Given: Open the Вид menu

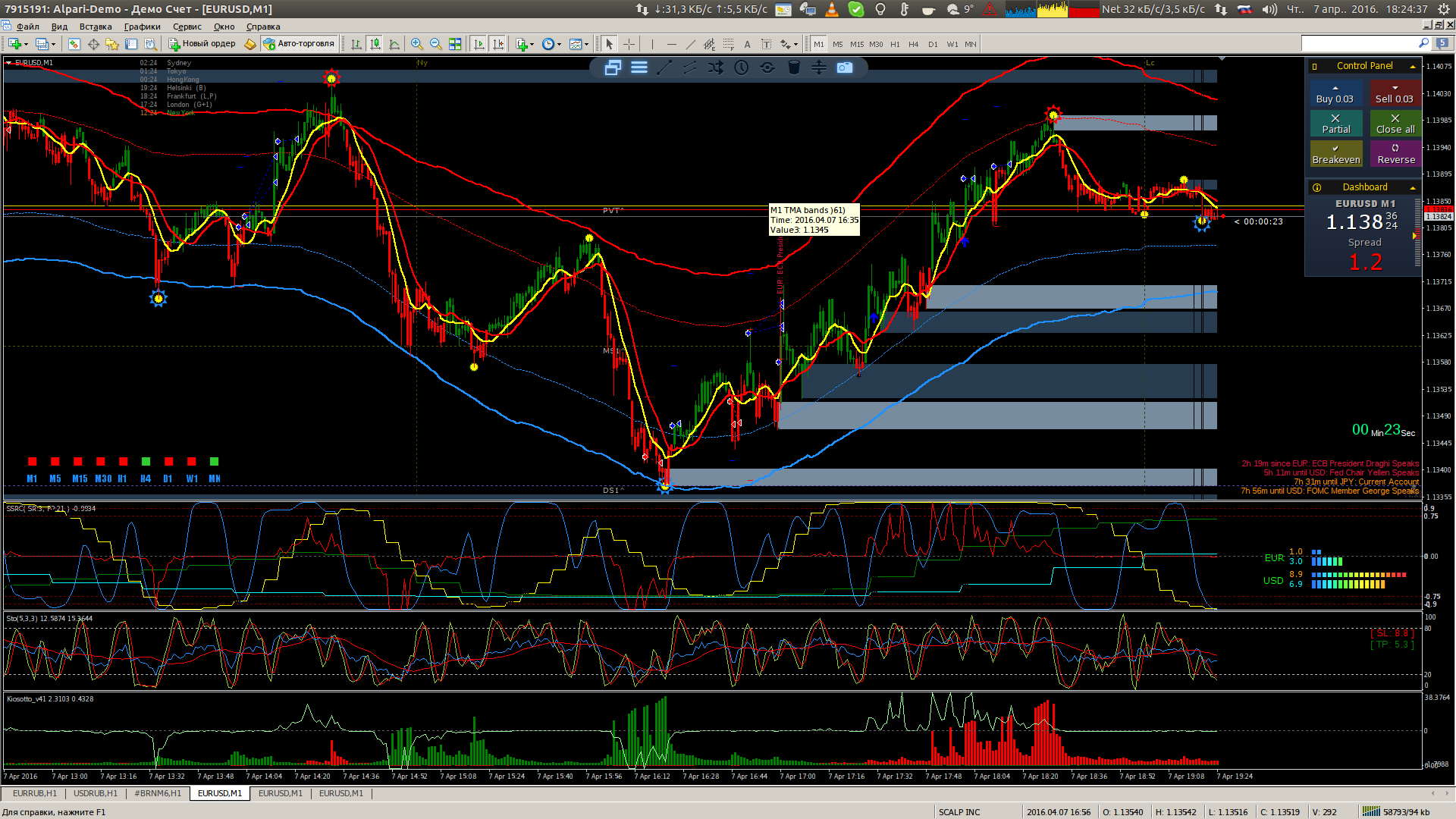Looking at the screenshot, I should [59, 27].
